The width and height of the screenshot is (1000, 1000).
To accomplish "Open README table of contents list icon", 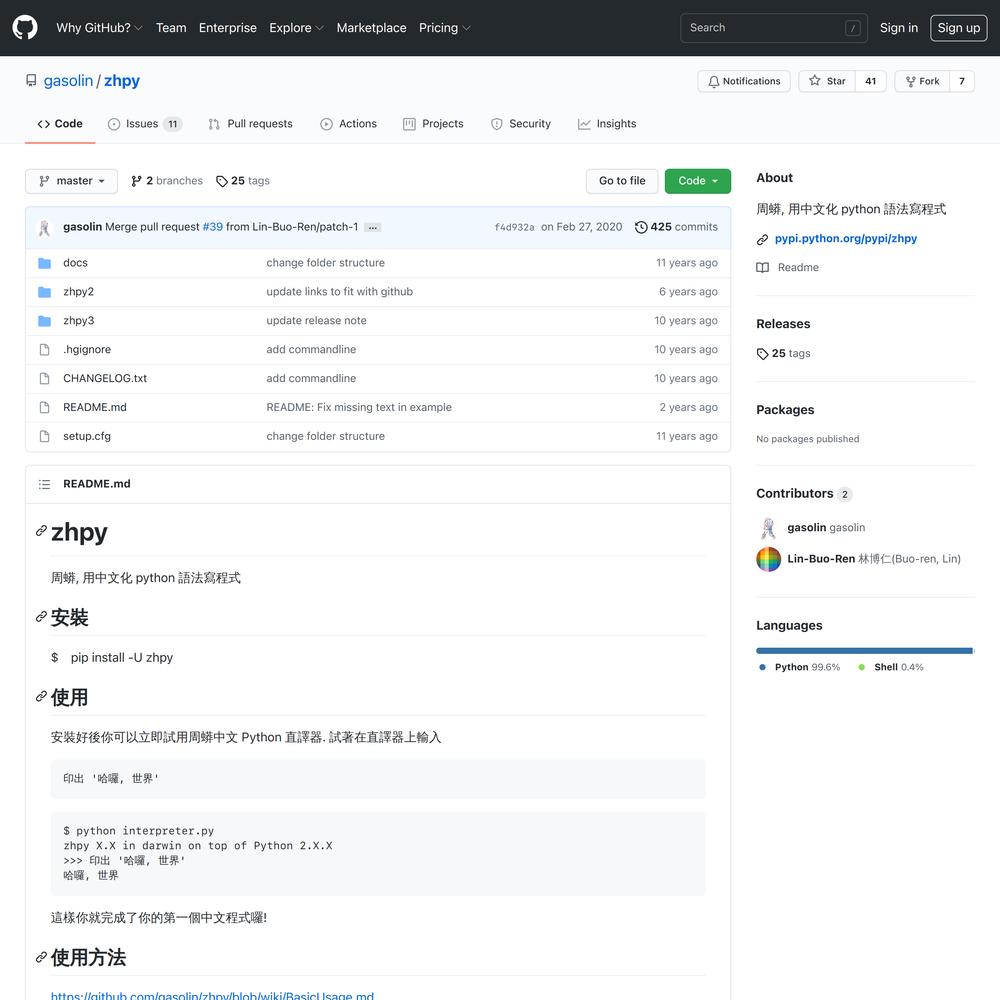I will click(x=44, y=484).
